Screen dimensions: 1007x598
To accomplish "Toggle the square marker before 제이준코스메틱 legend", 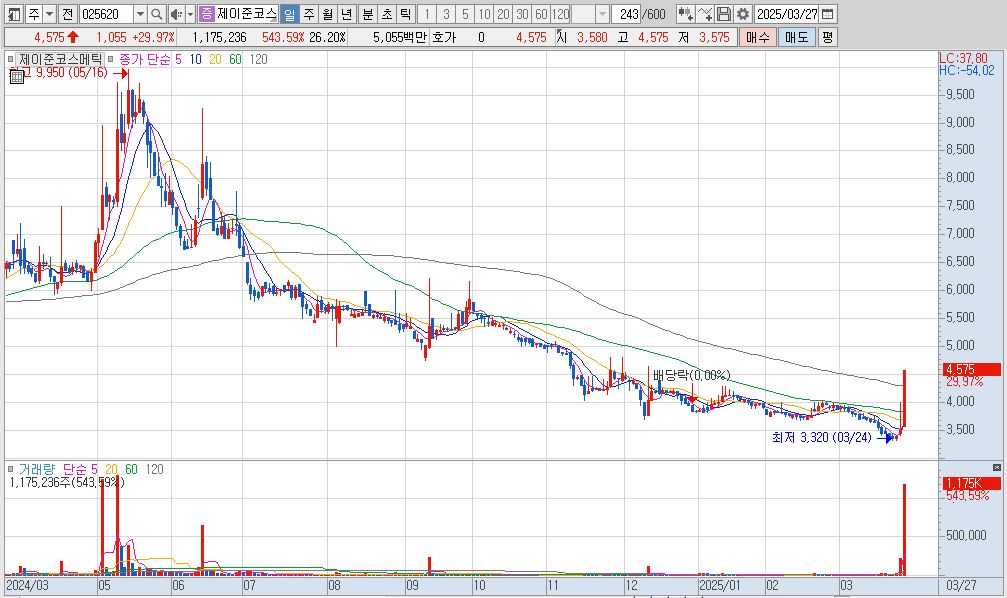I will click(x=10, y=59).
